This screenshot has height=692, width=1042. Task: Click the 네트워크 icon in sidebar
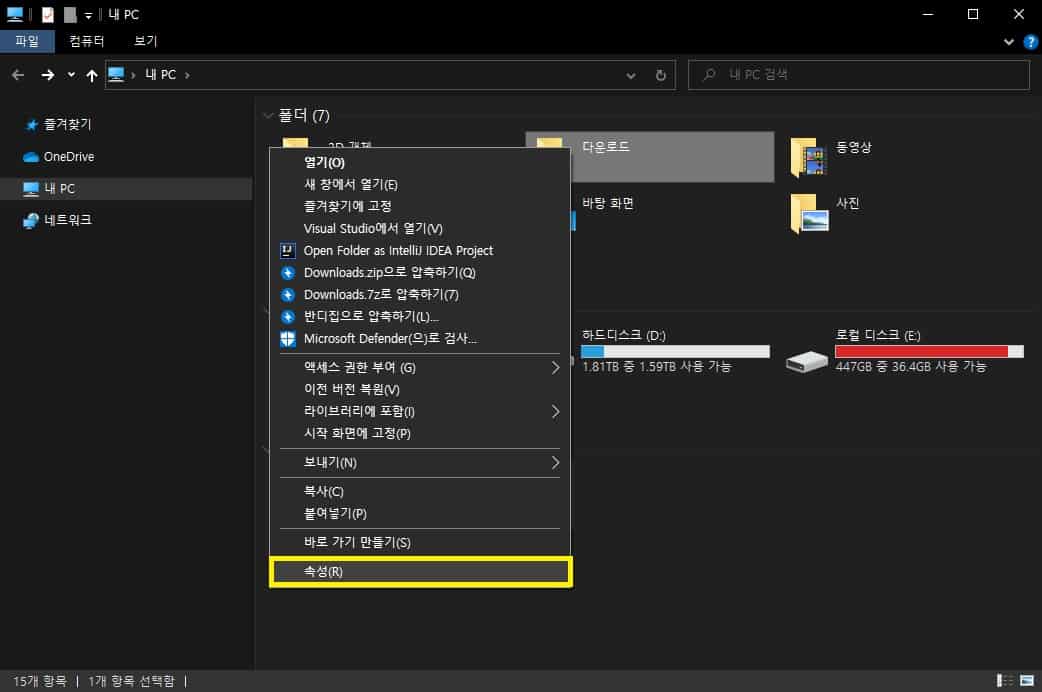pos(31,221)
